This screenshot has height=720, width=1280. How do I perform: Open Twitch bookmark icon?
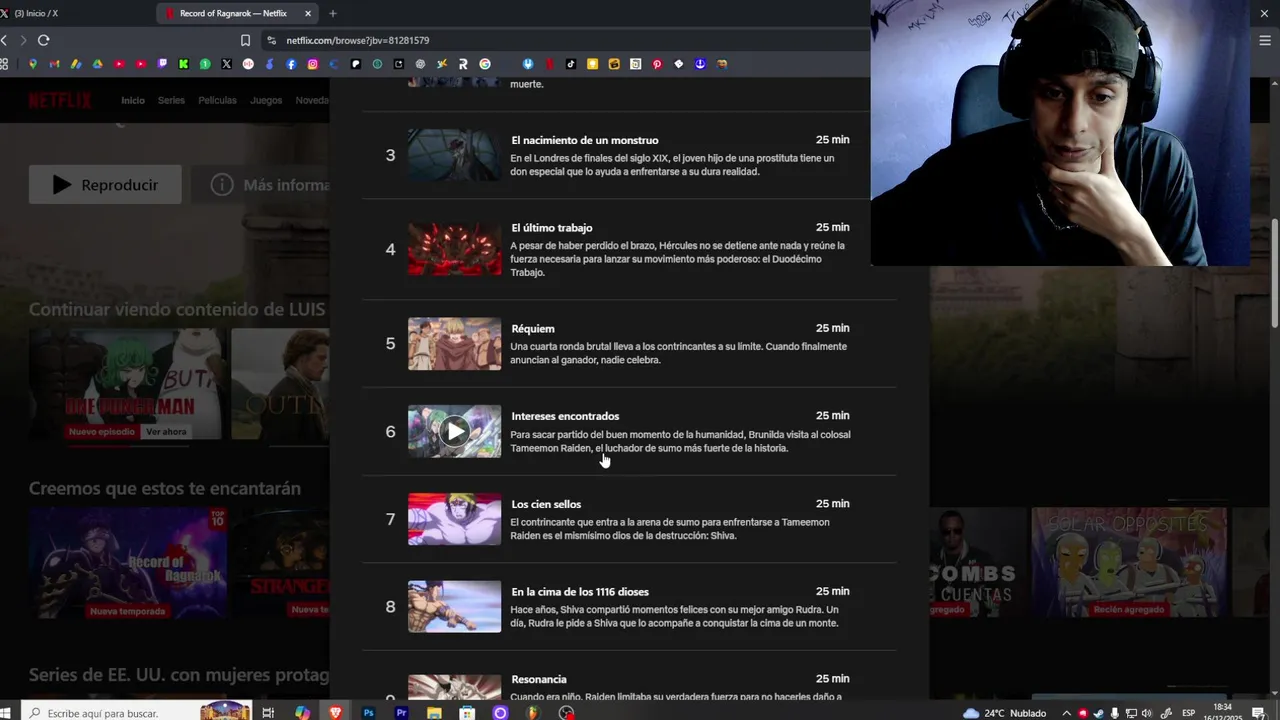coord(162,64)
